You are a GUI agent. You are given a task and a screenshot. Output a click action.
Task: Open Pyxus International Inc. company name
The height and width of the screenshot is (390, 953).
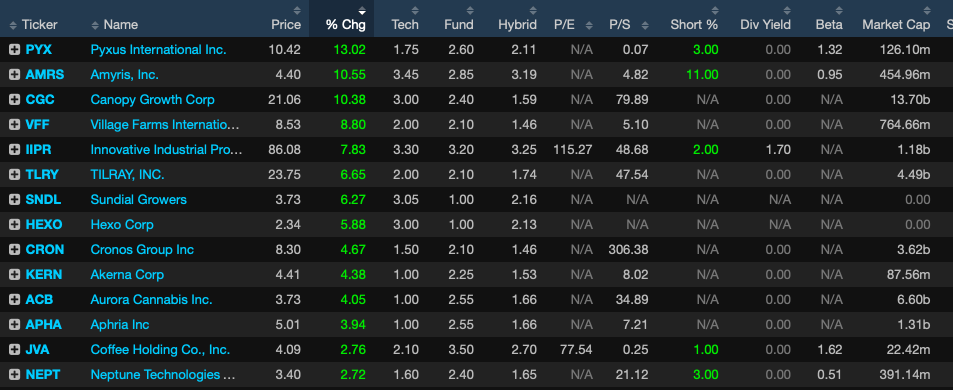(x=158, y=50)
